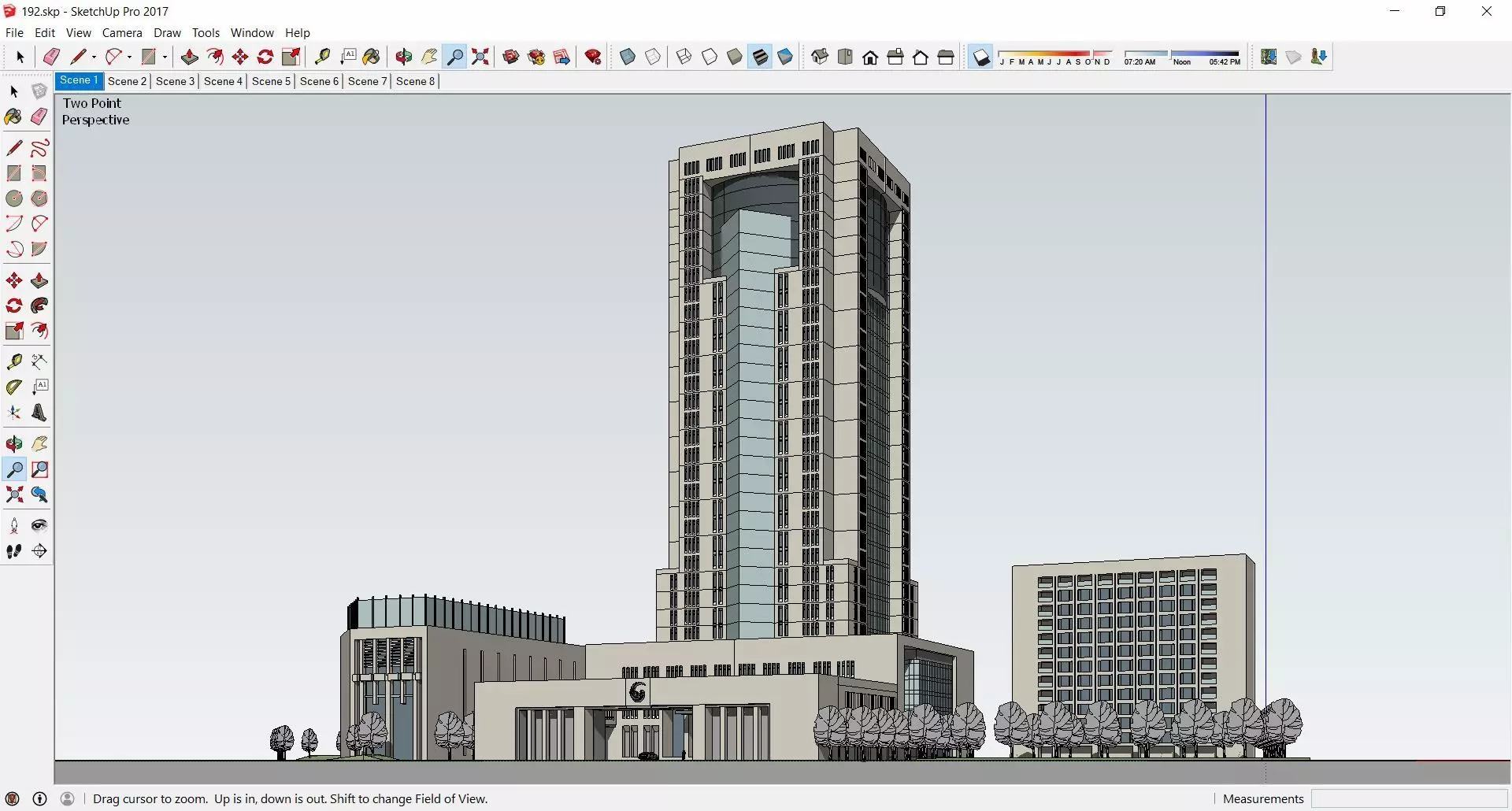Open the Window menu
This screenshot has height=811, width=1512.
click(252, 32)
